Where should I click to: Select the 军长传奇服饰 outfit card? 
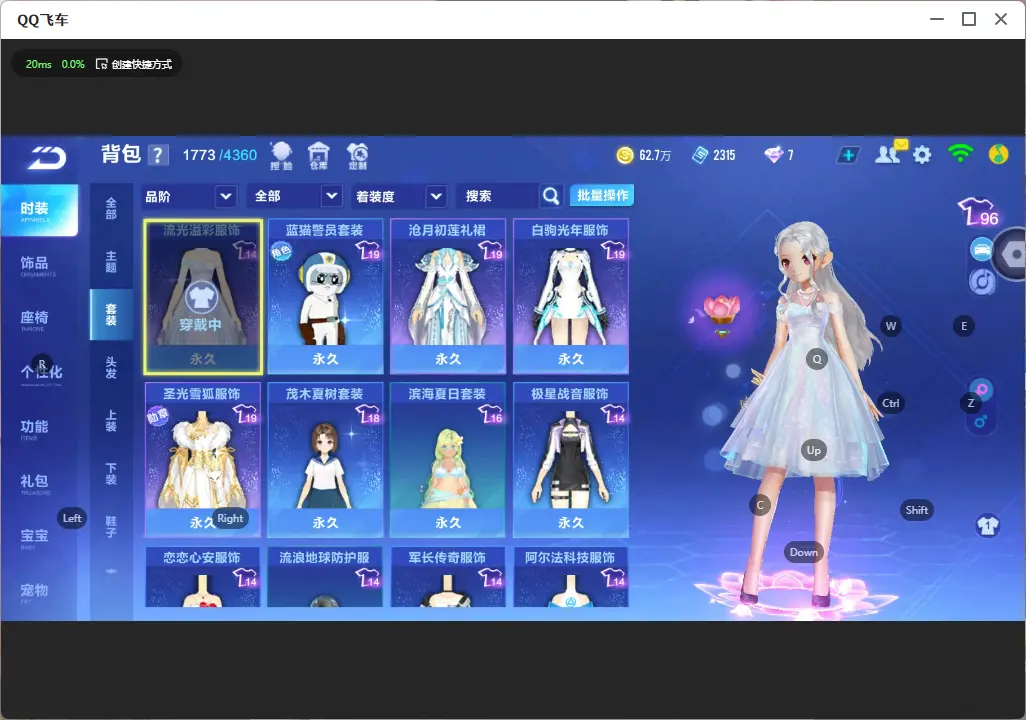448,577
